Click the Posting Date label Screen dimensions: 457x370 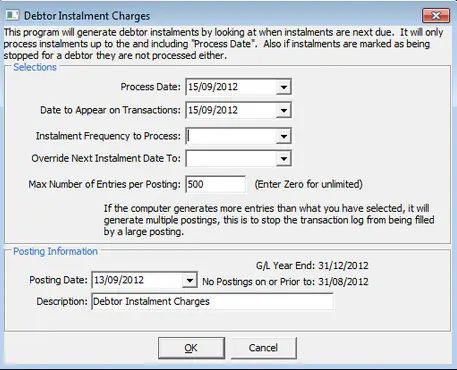pos(59,280)
